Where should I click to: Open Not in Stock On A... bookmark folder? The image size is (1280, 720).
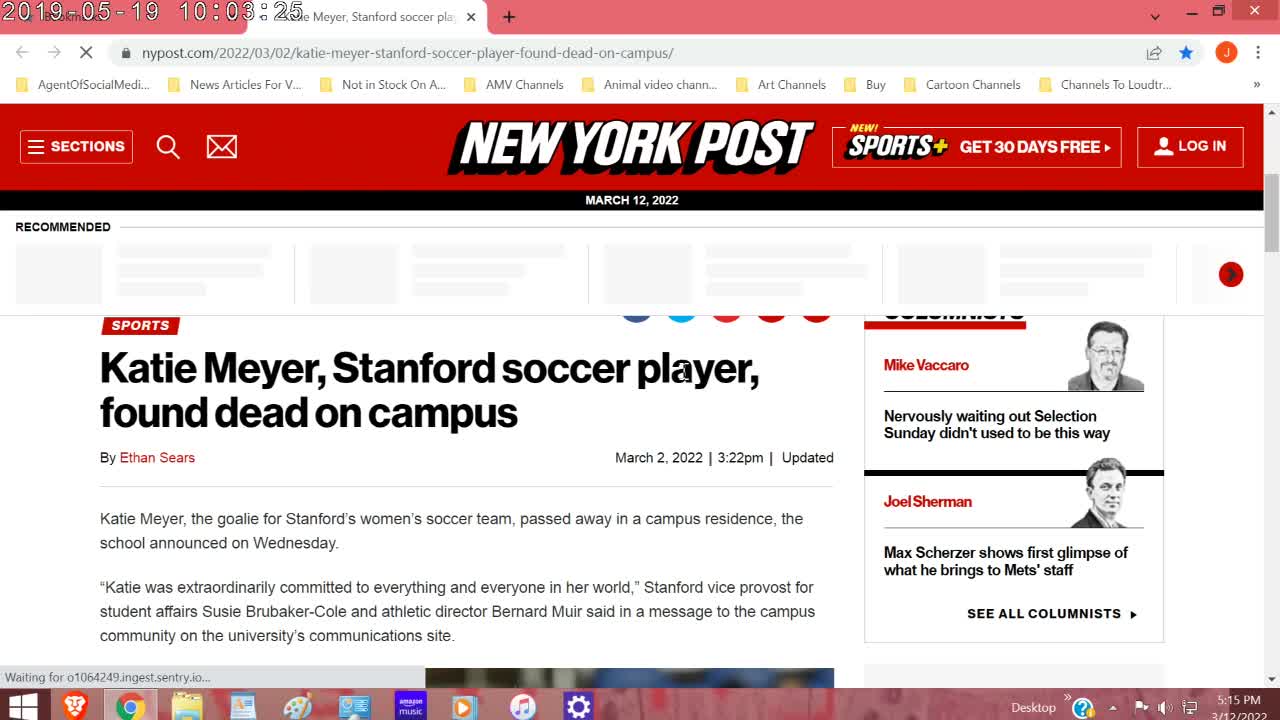click(x=383, y=85)
